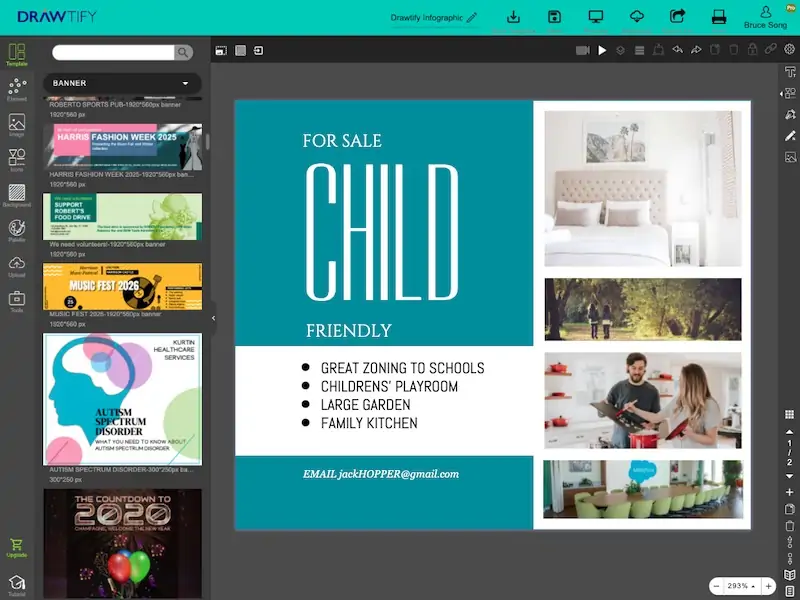This screenshot has width=800, height=600.
Task: Toggle the grid view icon on right panel
Action: [x=789, y=414]
